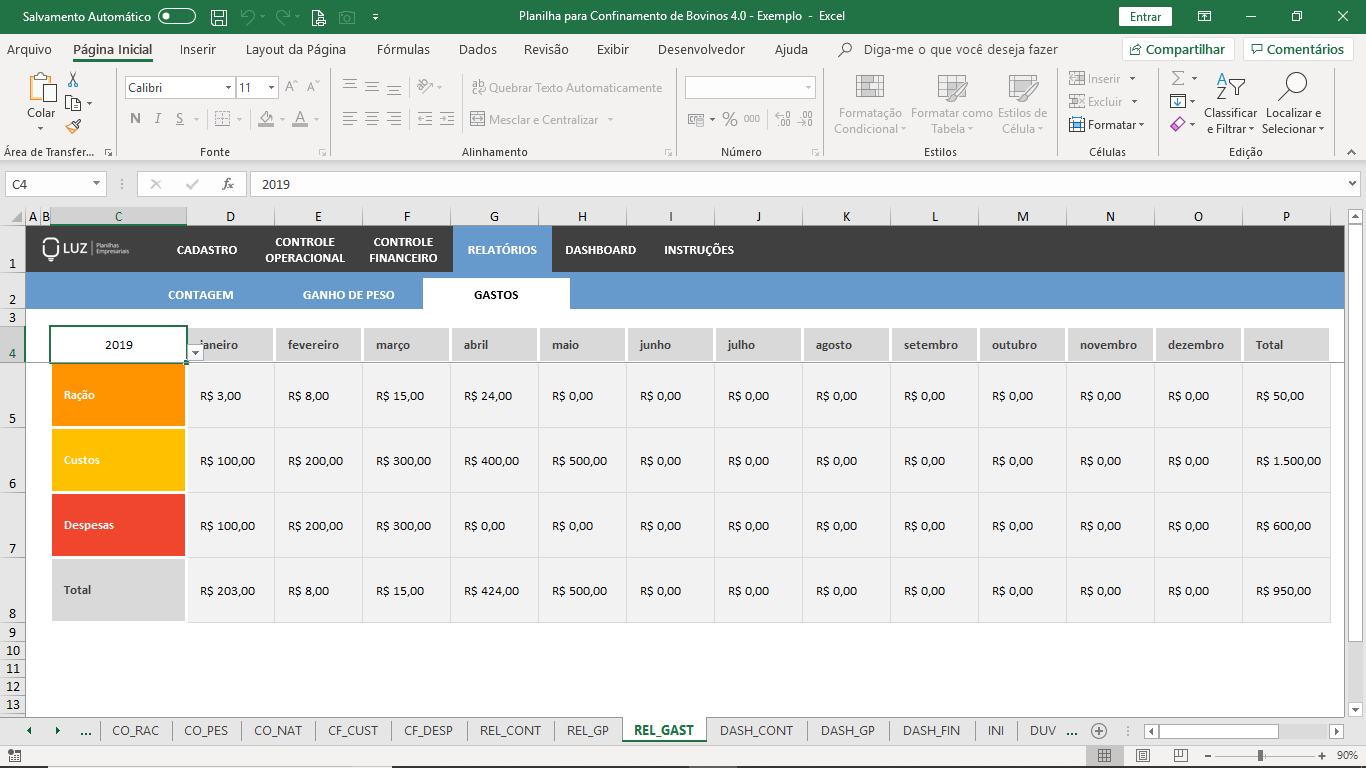Click the percent style icon
1366x768 pixels.
click(x=730, y=119)
